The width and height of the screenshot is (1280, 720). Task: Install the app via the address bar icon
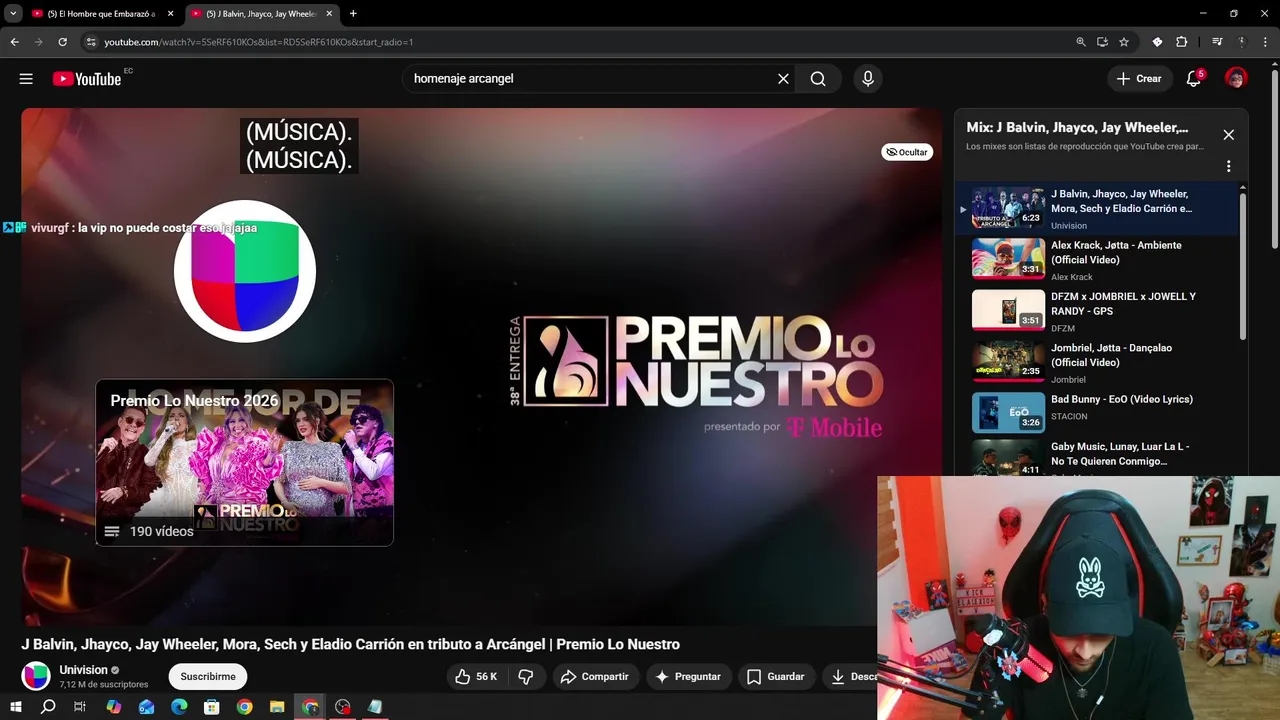point(1102,42)
